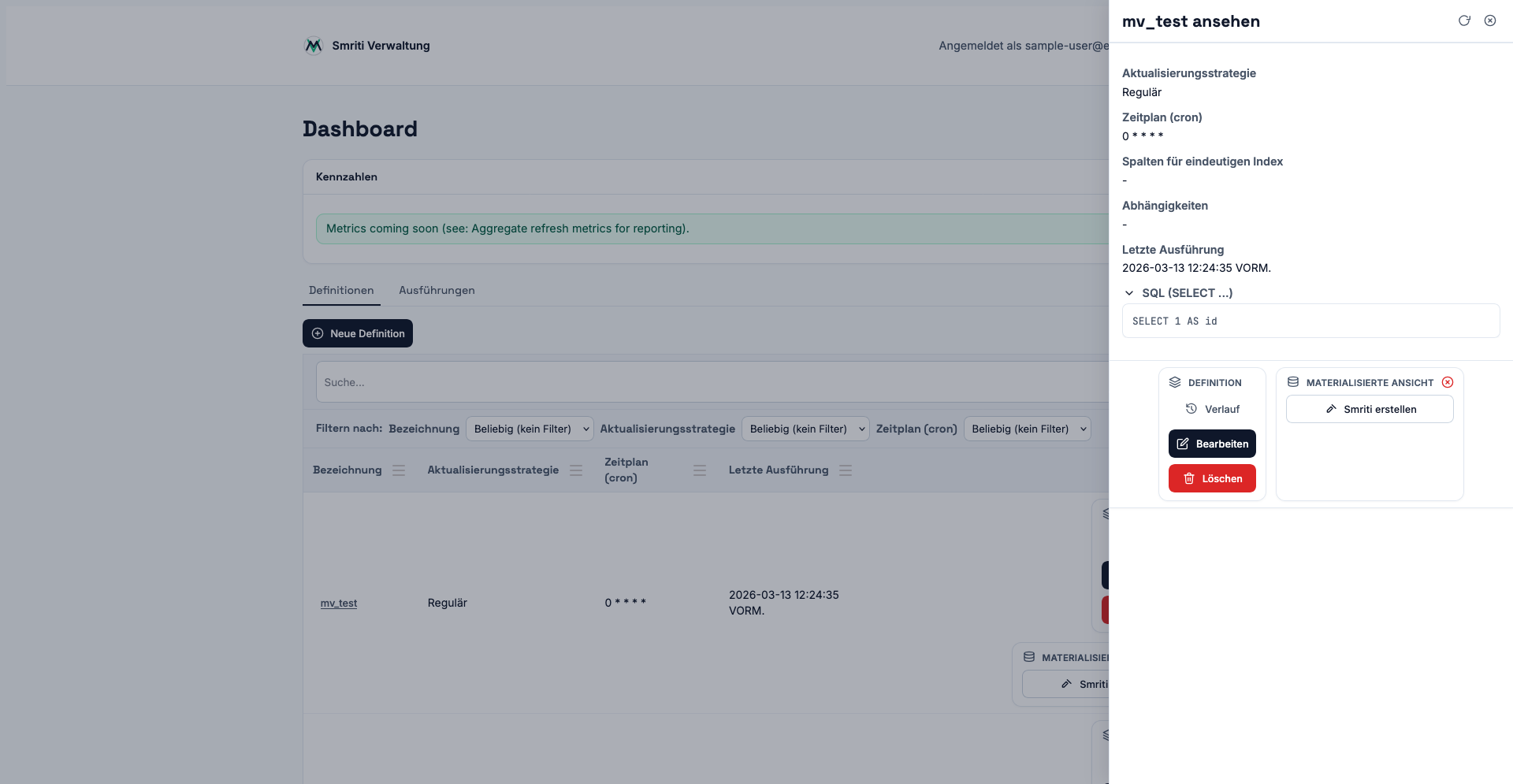Click the Smriti logo icon
Image resolution: width=1513 pixels, height=784 pixels.
pos(314,46)
